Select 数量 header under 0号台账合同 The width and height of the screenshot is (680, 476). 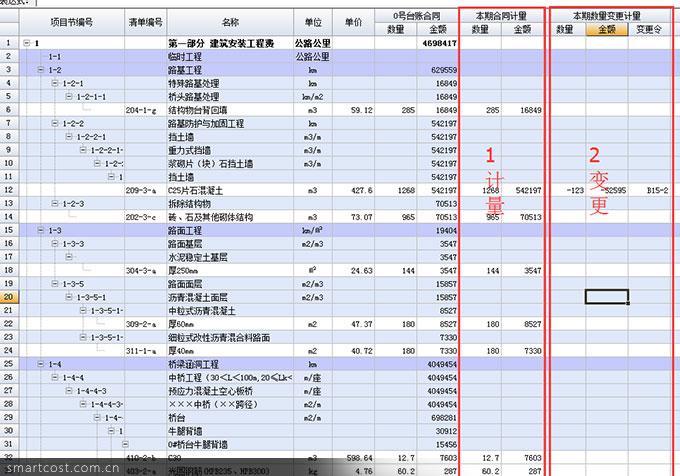(x=396, y=29)
